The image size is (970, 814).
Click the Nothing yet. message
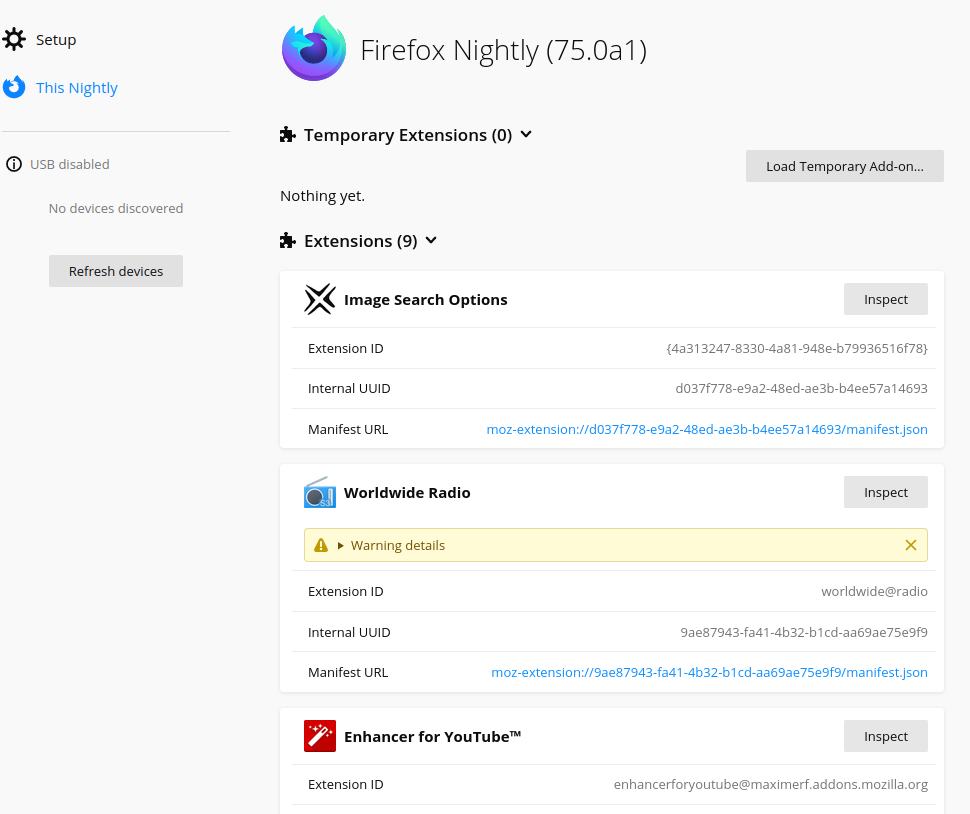click(322, 196)
